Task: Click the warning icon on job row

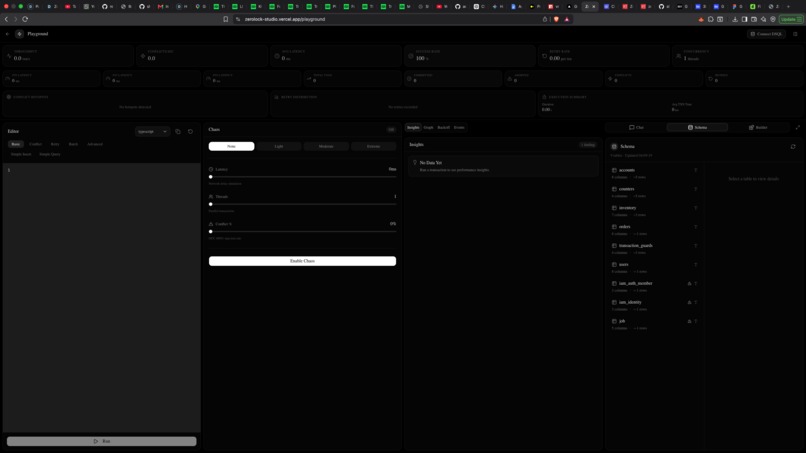Action: (689, 321)
